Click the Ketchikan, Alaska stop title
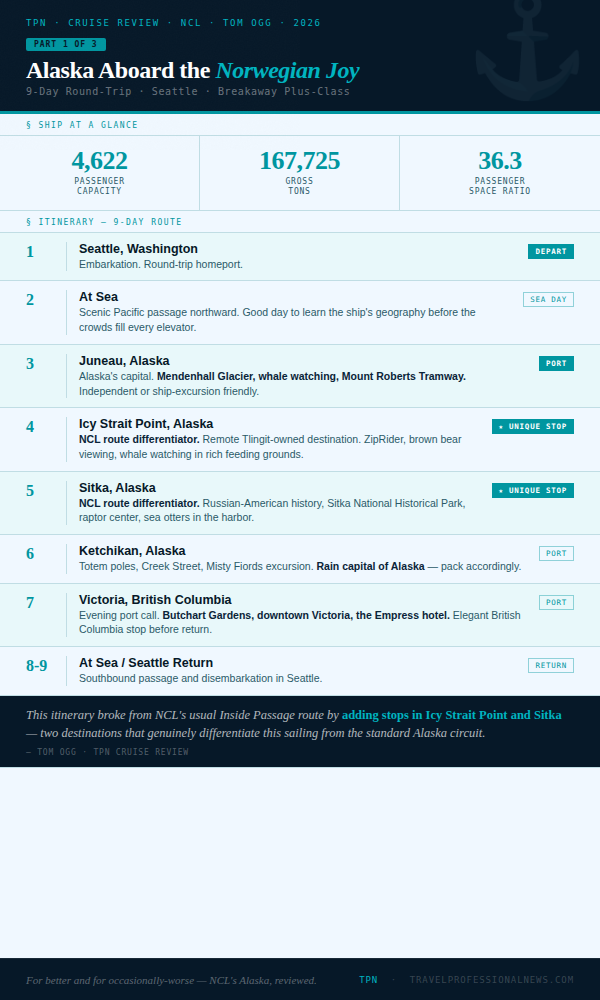This screenshot has width=600, height=1000. point(132,550)
